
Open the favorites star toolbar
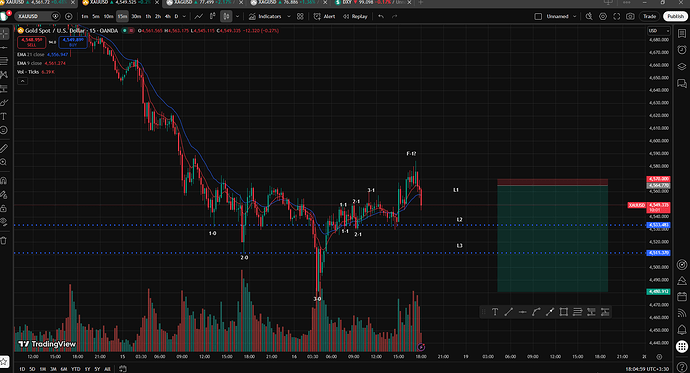(x=4, y=362)
